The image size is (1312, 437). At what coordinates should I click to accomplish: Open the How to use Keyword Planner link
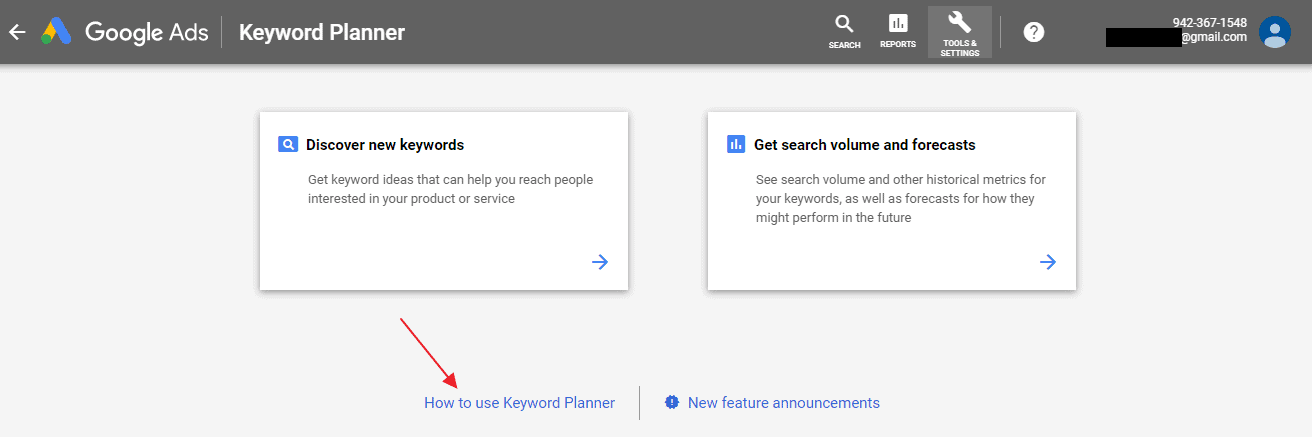(x=519, y=403)
